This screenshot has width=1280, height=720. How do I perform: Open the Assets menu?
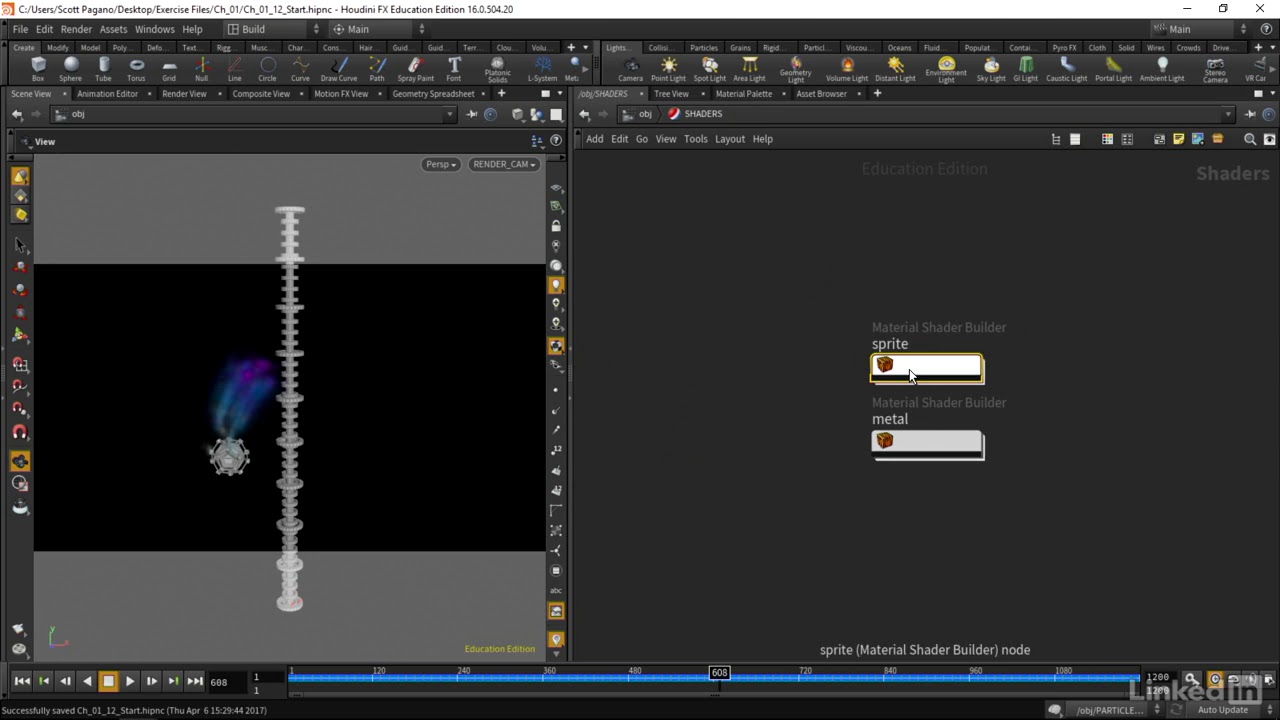113,29
